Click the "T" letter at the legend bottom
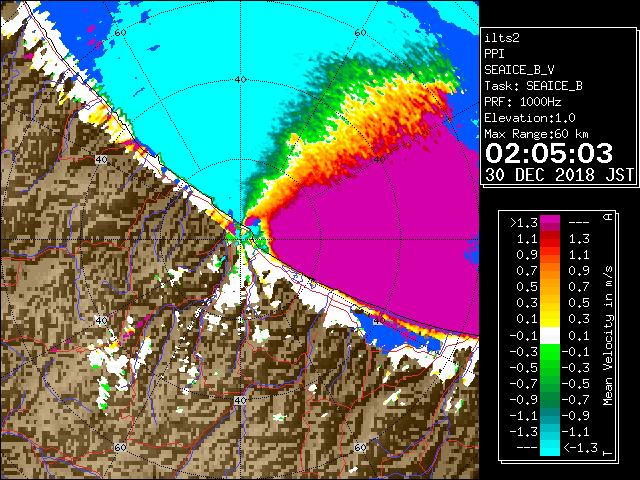 point(608,453)
